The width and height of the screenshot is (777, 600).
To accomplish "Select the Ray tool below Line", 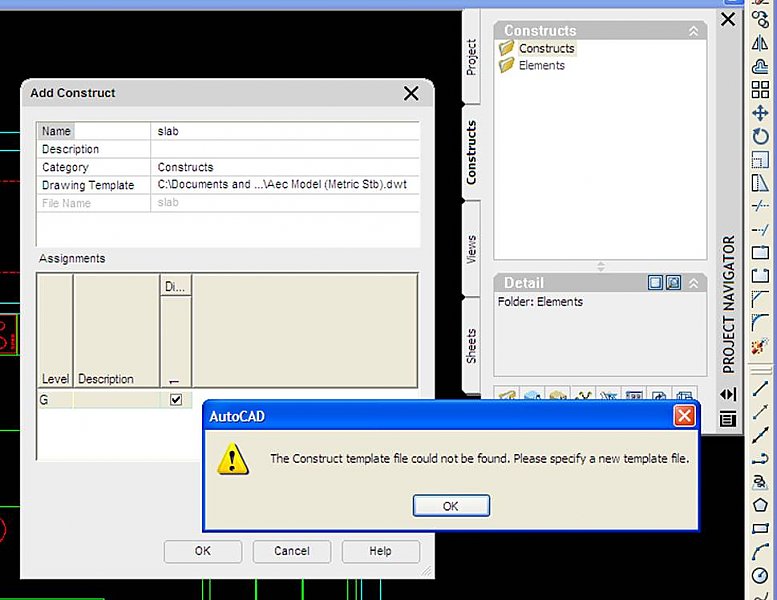I will pyautogui.click(x=760, y=412).
